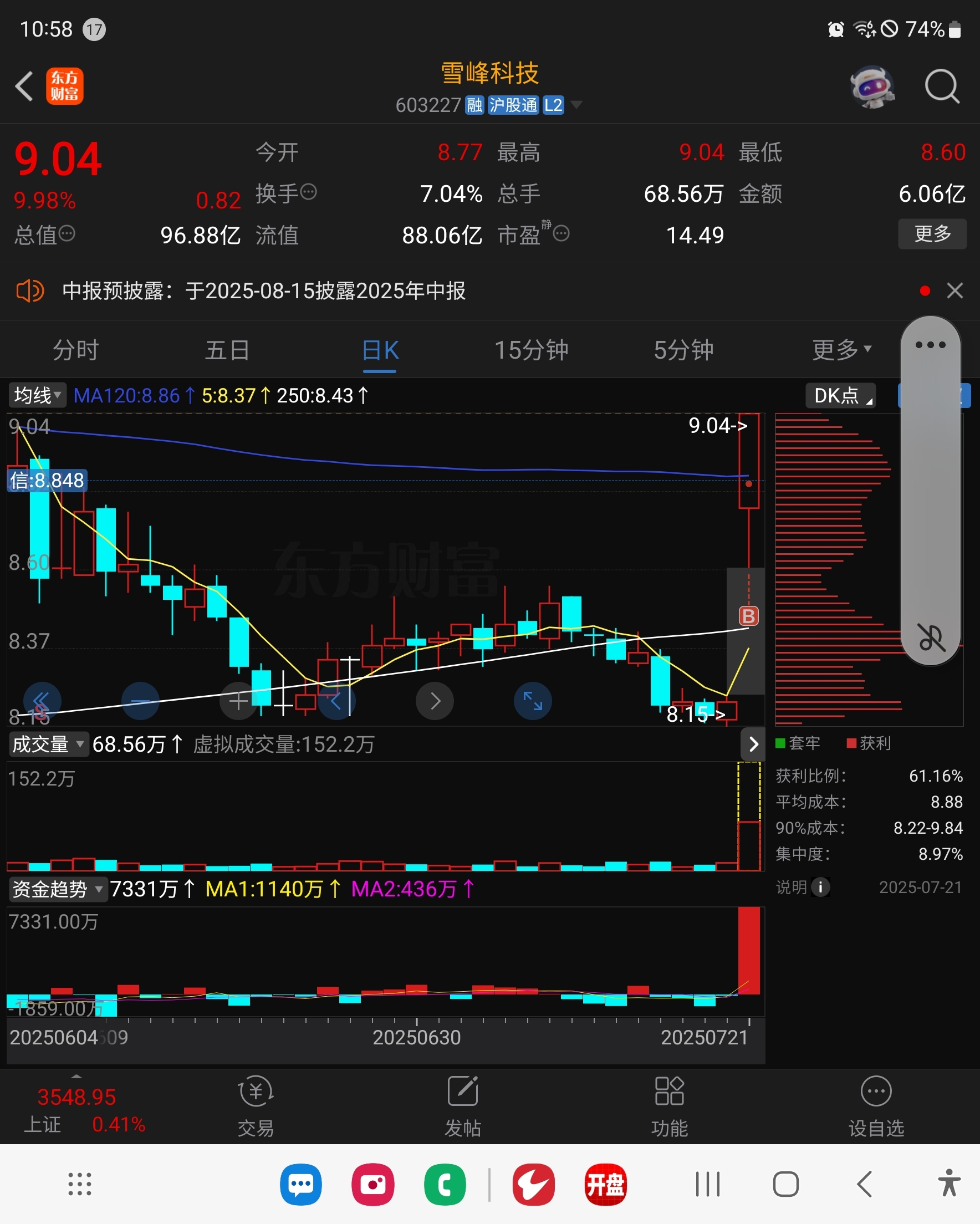The width and height of the screenshot is (980, 1224).
Task: Tap the chip distribution bars panel
Action: tap(869, 569)
